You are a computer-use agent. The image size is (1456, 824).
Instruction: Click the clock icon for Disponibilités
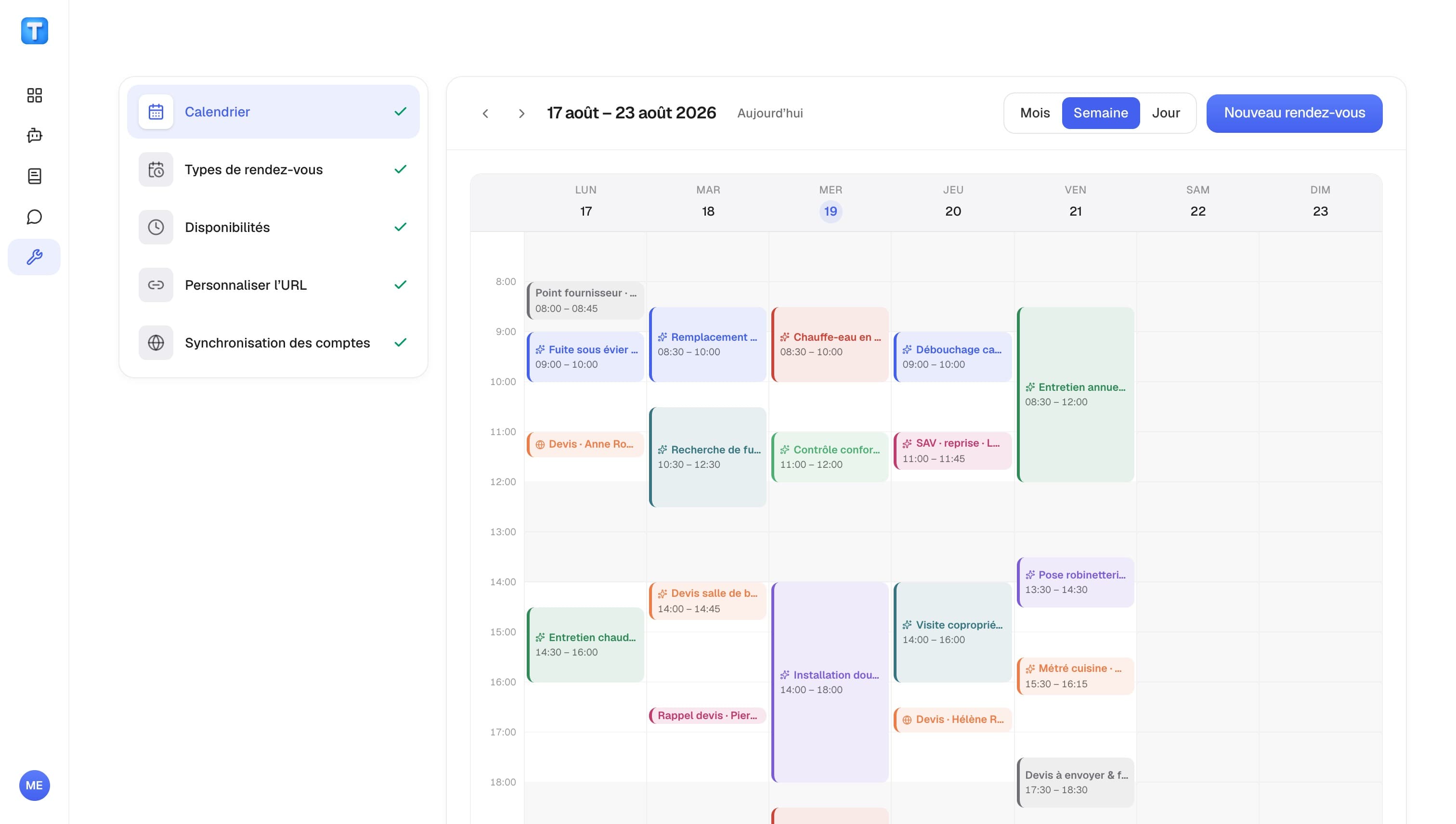pos(156,227)
